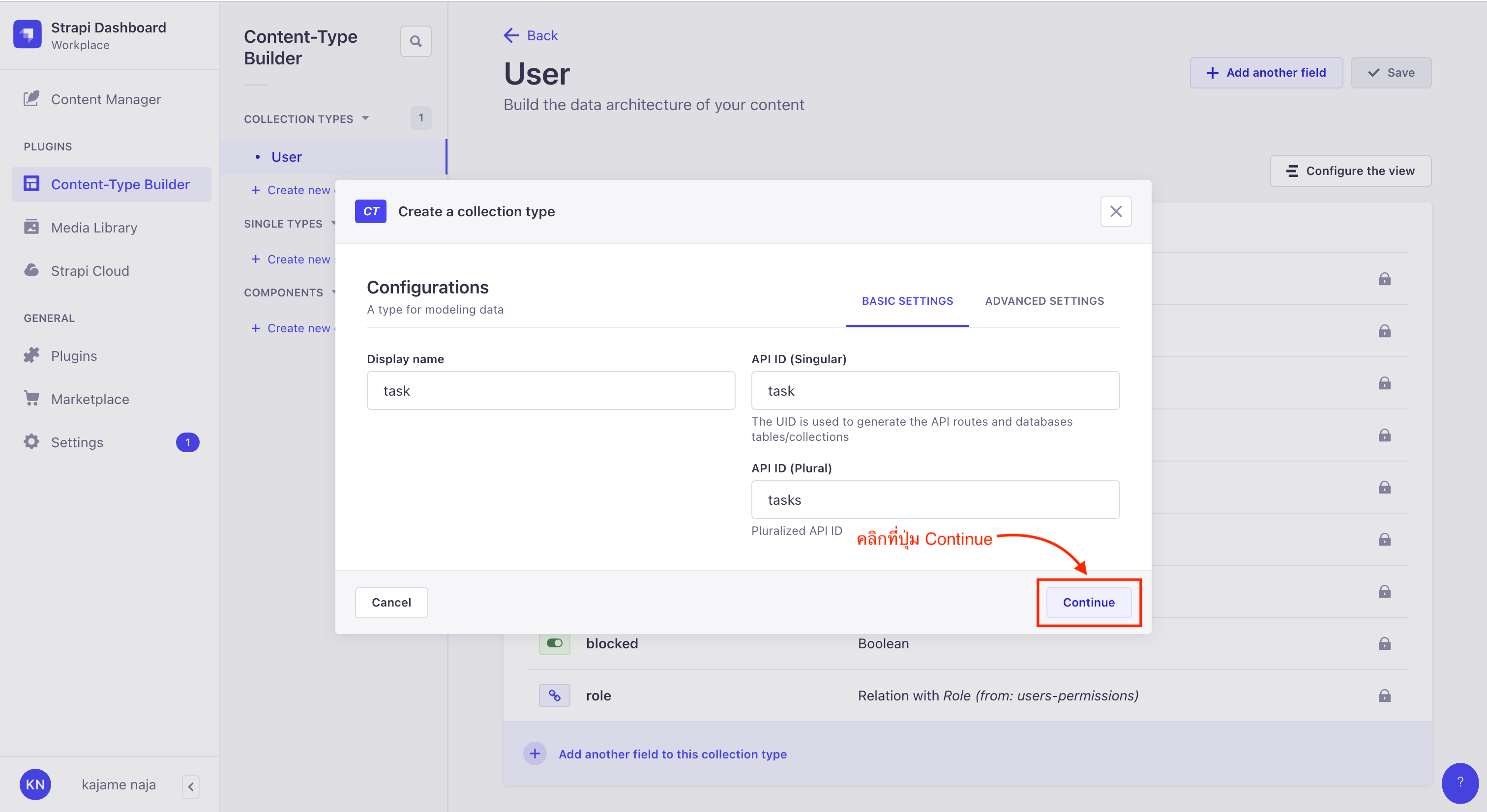This screenshot has height=812, width=1487.
Task: Click the Content Manager icon
Action: click(30, 99)
